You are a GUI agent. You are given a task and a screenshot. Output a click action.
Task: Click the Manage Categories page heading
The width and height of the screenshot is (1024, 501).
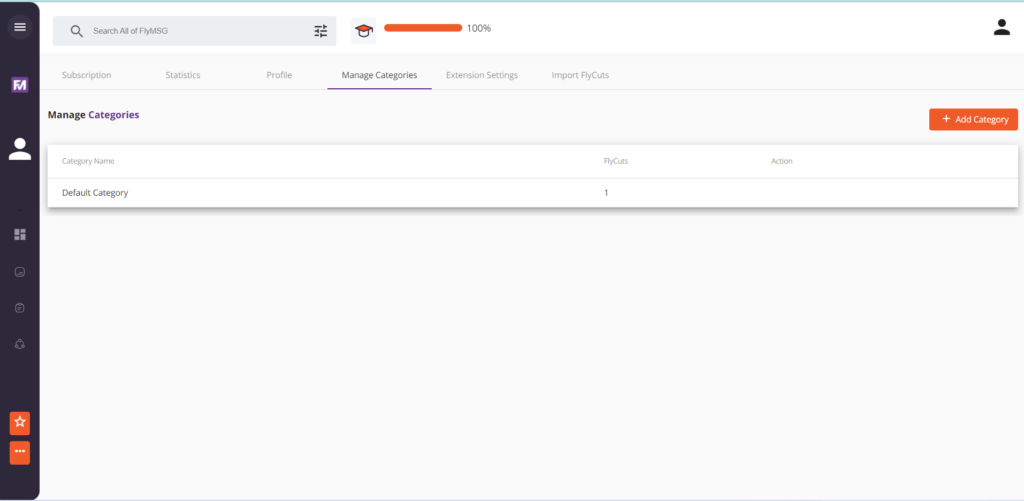pos(93,114)
